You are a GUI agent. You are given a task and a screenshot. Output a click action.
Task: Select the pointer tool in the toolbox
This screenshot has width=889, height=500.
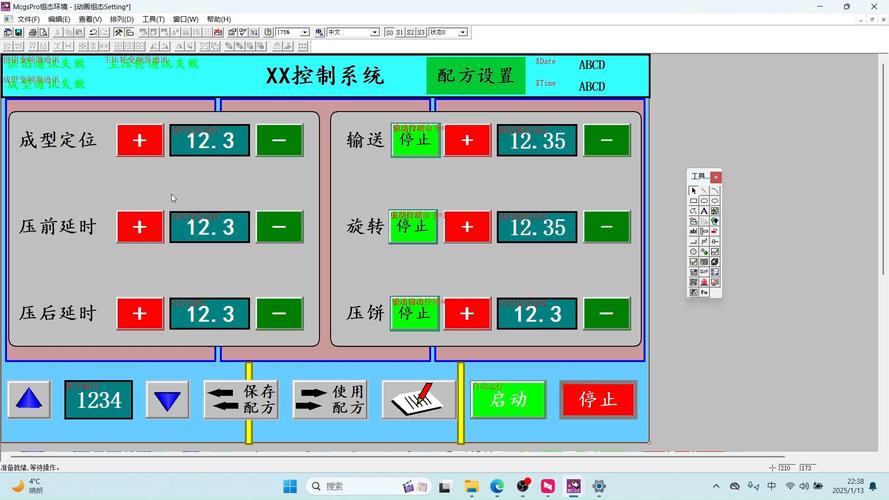693,190
